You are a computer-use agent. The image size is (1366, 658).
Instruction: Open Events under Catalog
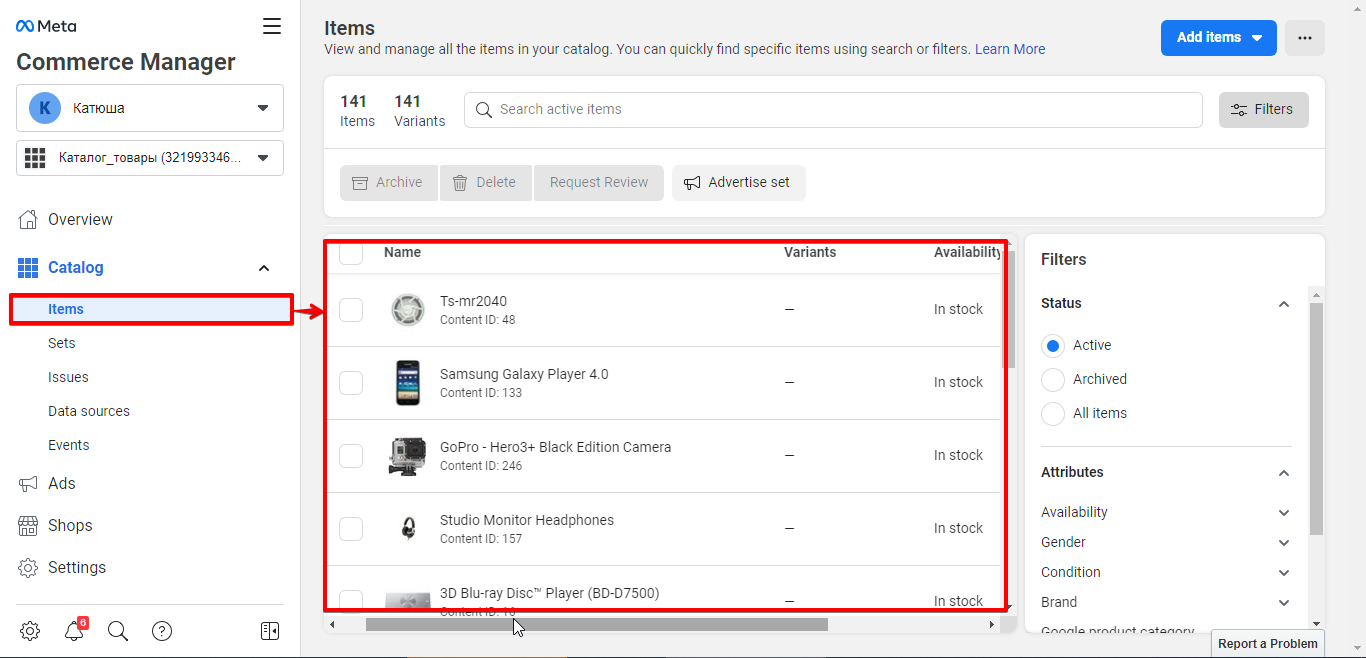click(69, 445)
